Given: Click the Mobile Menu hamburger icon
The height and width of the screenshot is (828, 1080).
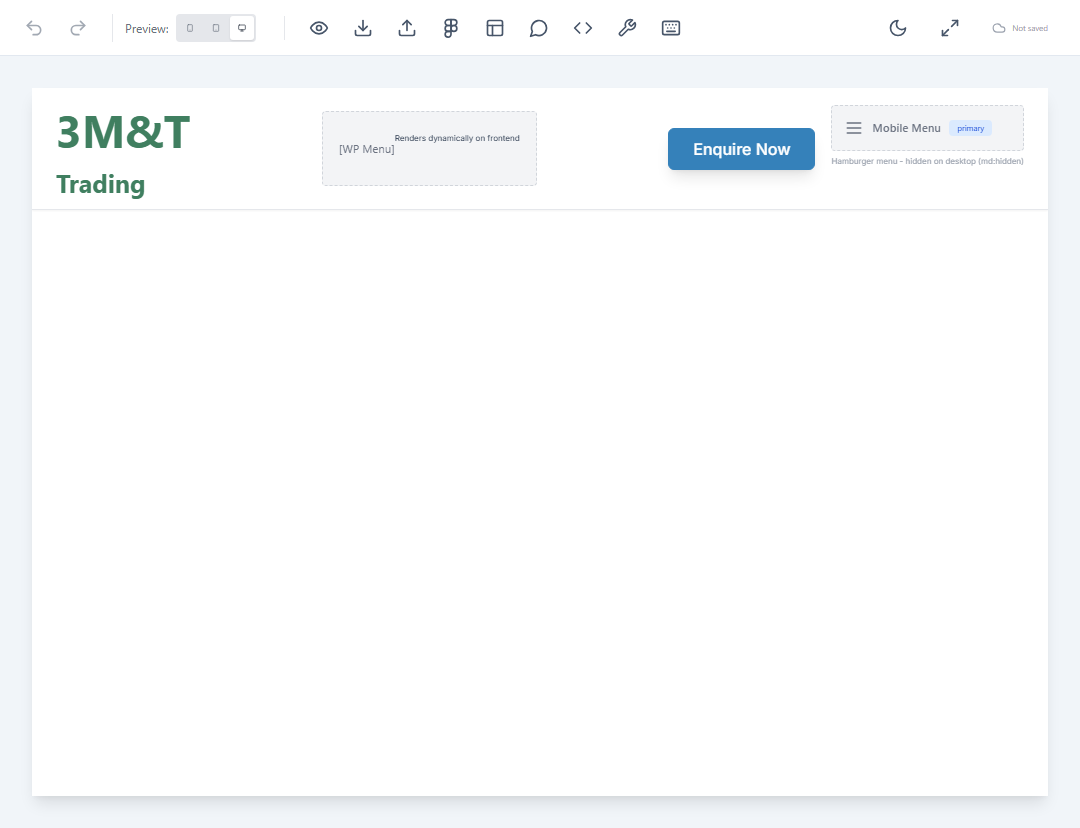Looking at the screenshot, I should click(x=853, y=128).
